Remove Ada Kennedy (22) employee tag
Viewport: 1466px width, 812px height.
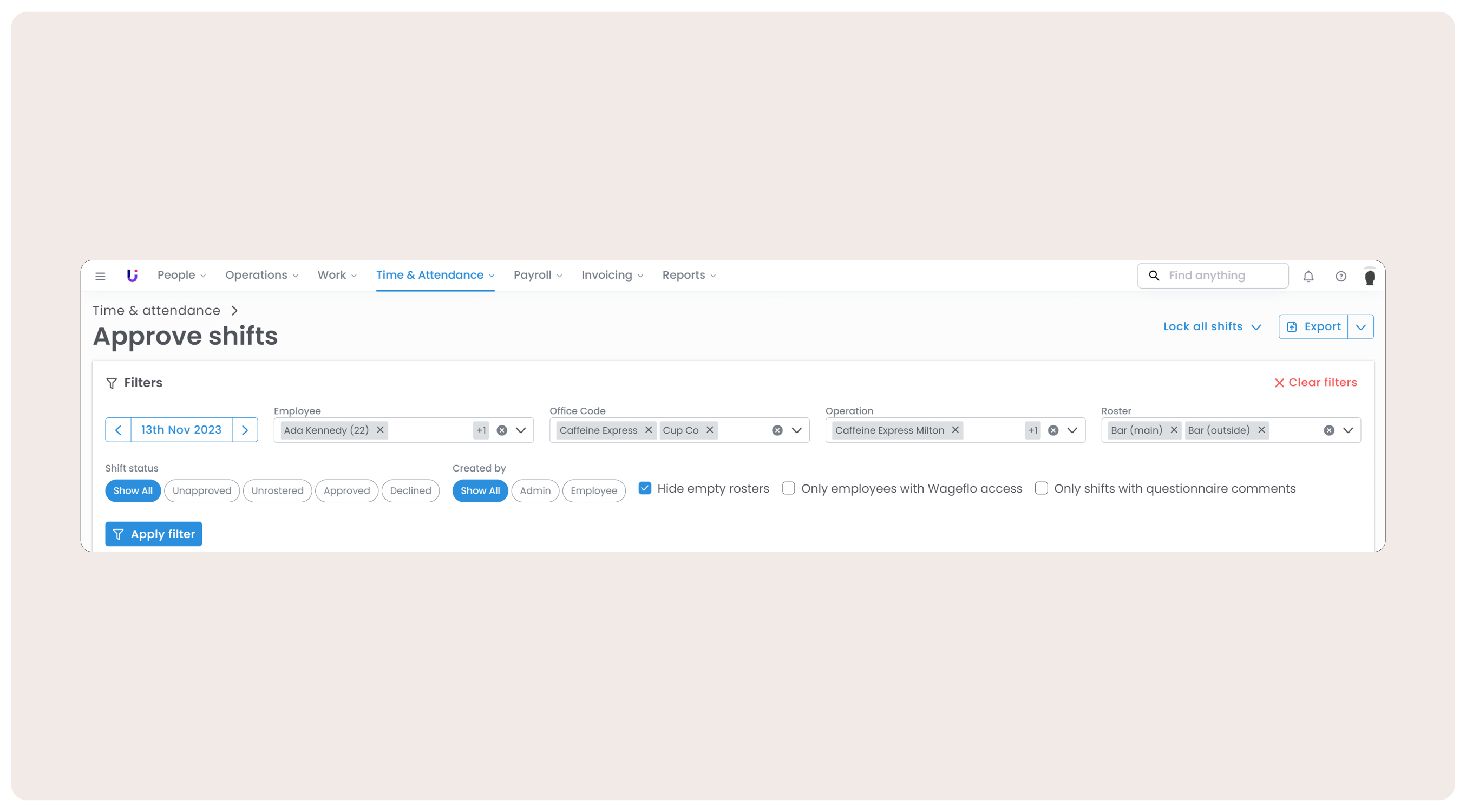(380, 430)
